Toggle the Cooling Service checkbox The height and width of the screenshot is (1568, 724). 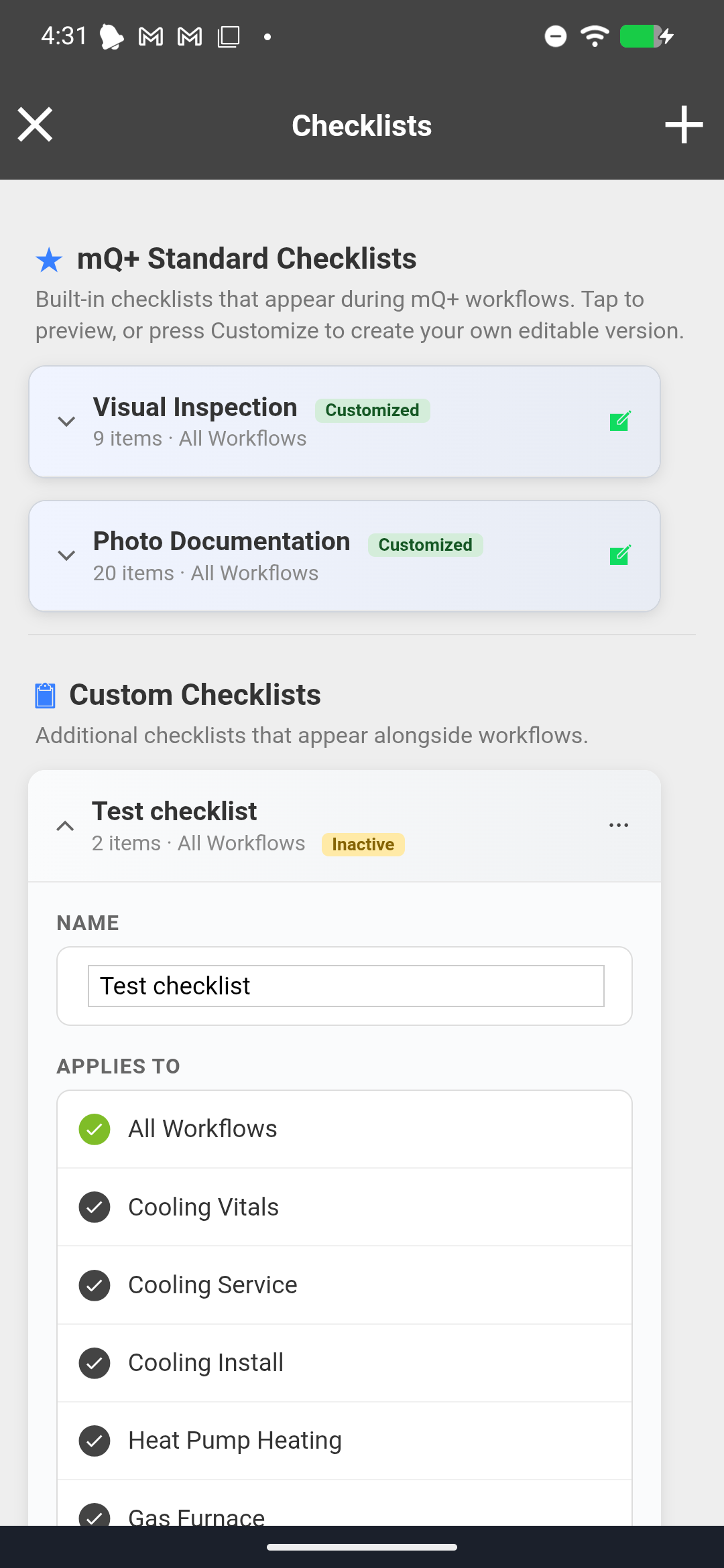point(95,1285)
